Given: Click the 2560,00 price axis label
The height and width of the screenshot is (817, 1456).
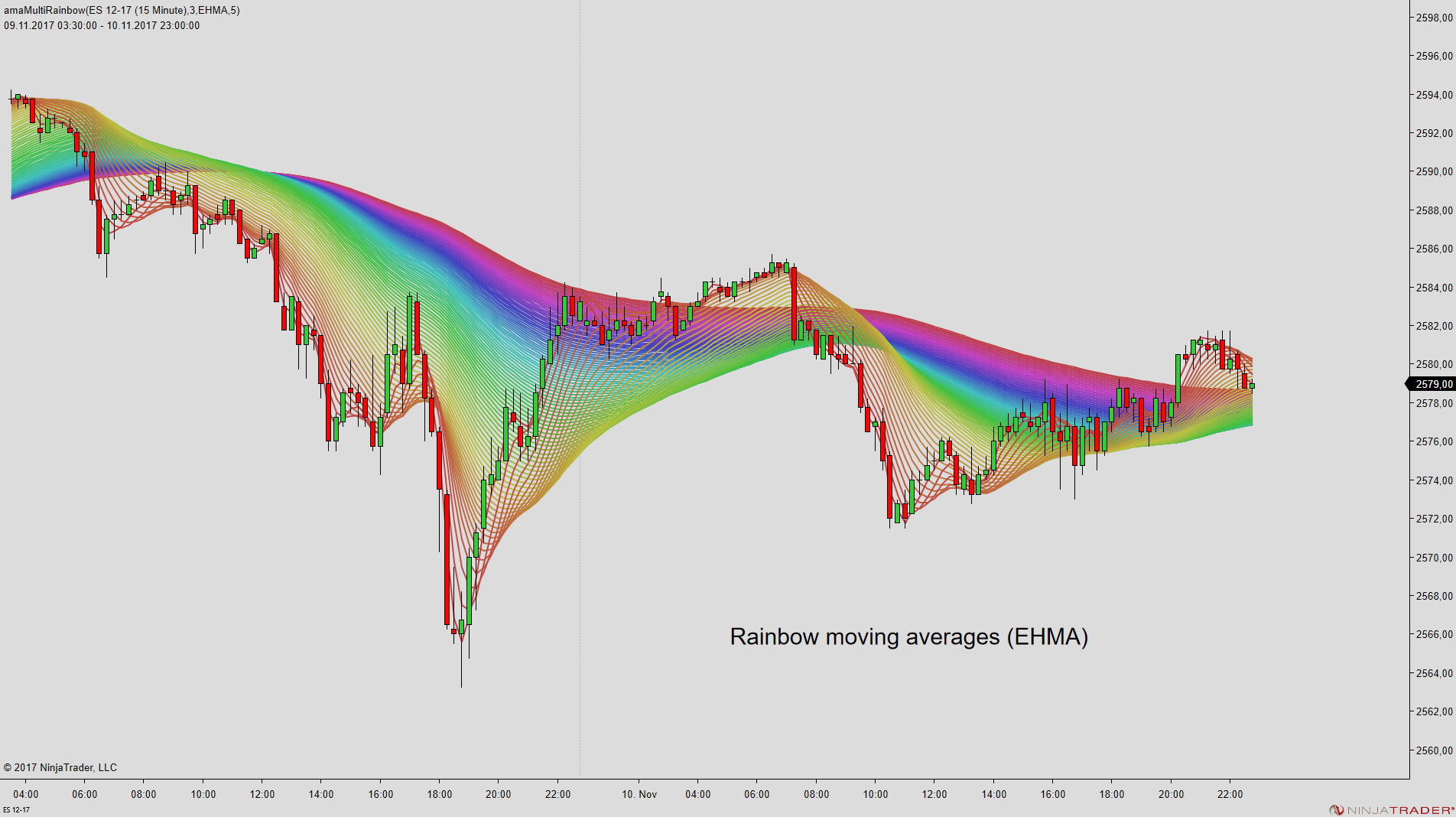Looking at the screenshot, I should coord(1435,750).
